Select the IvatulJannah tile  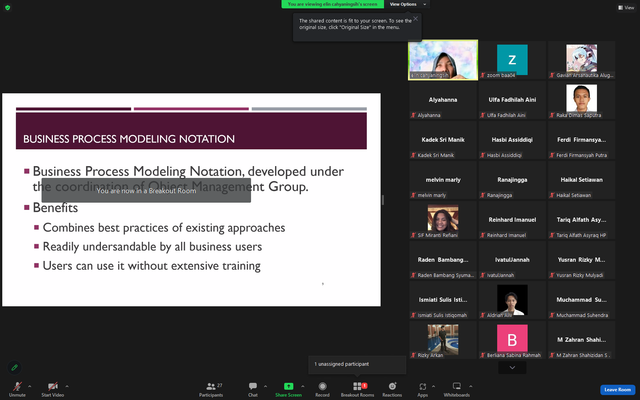[512, 260]
